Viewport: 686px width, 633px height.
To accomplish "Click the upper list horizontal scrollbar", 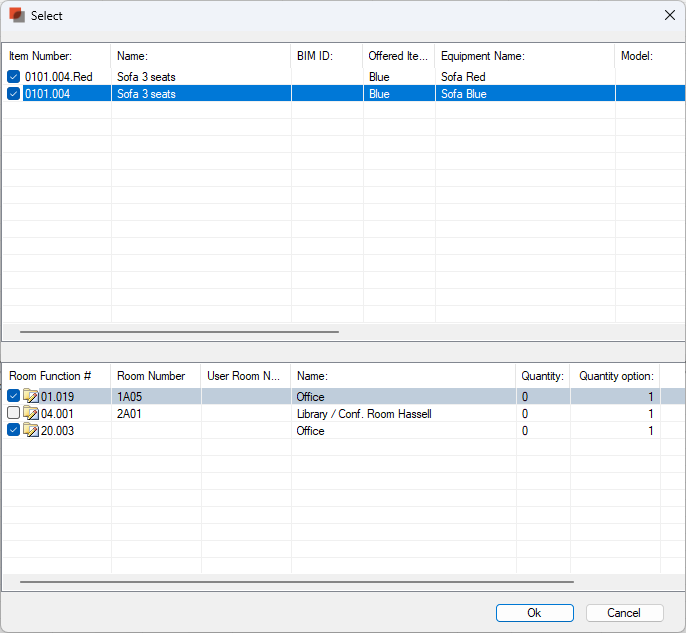I will click(x=180, y=332).
